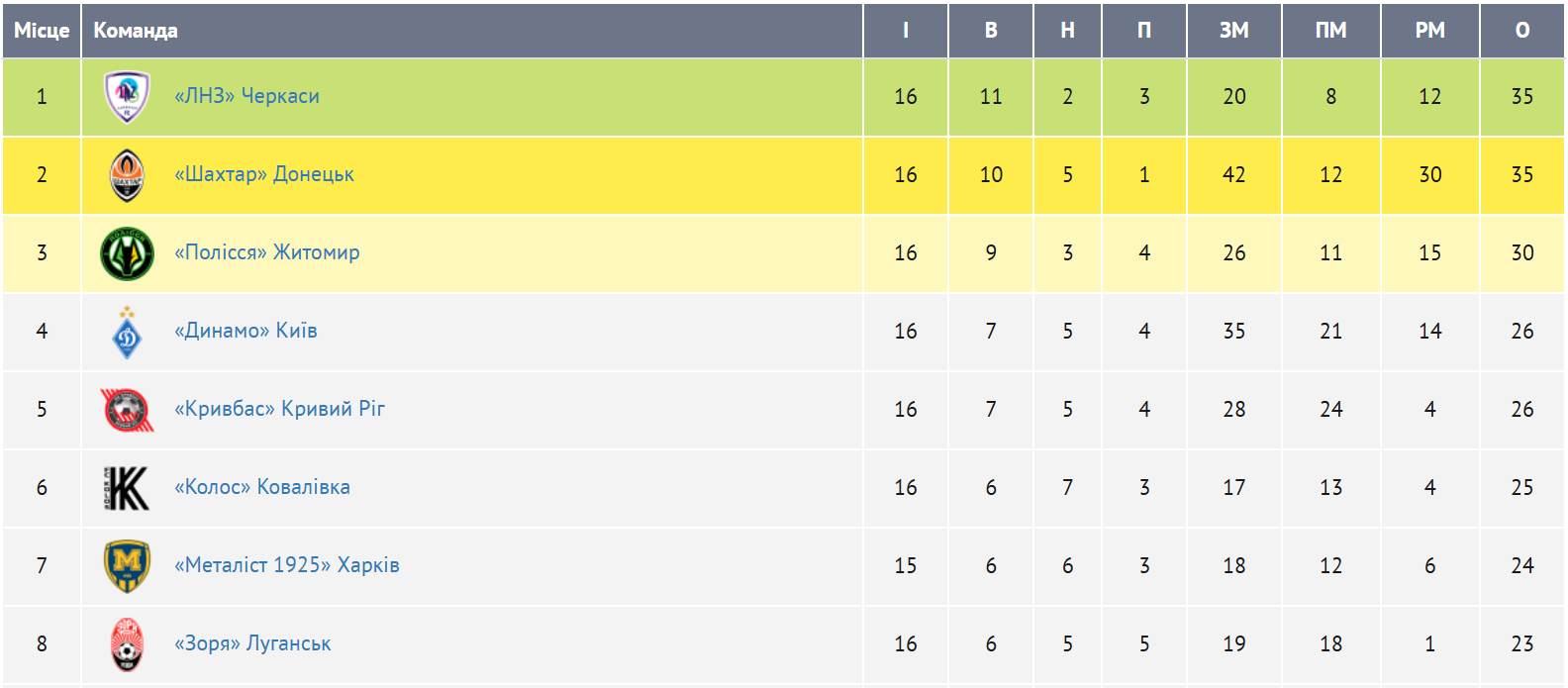1568x688 pixels.
Task: Open «Металіст 1925» Харків link
Action: coord(287,565)
